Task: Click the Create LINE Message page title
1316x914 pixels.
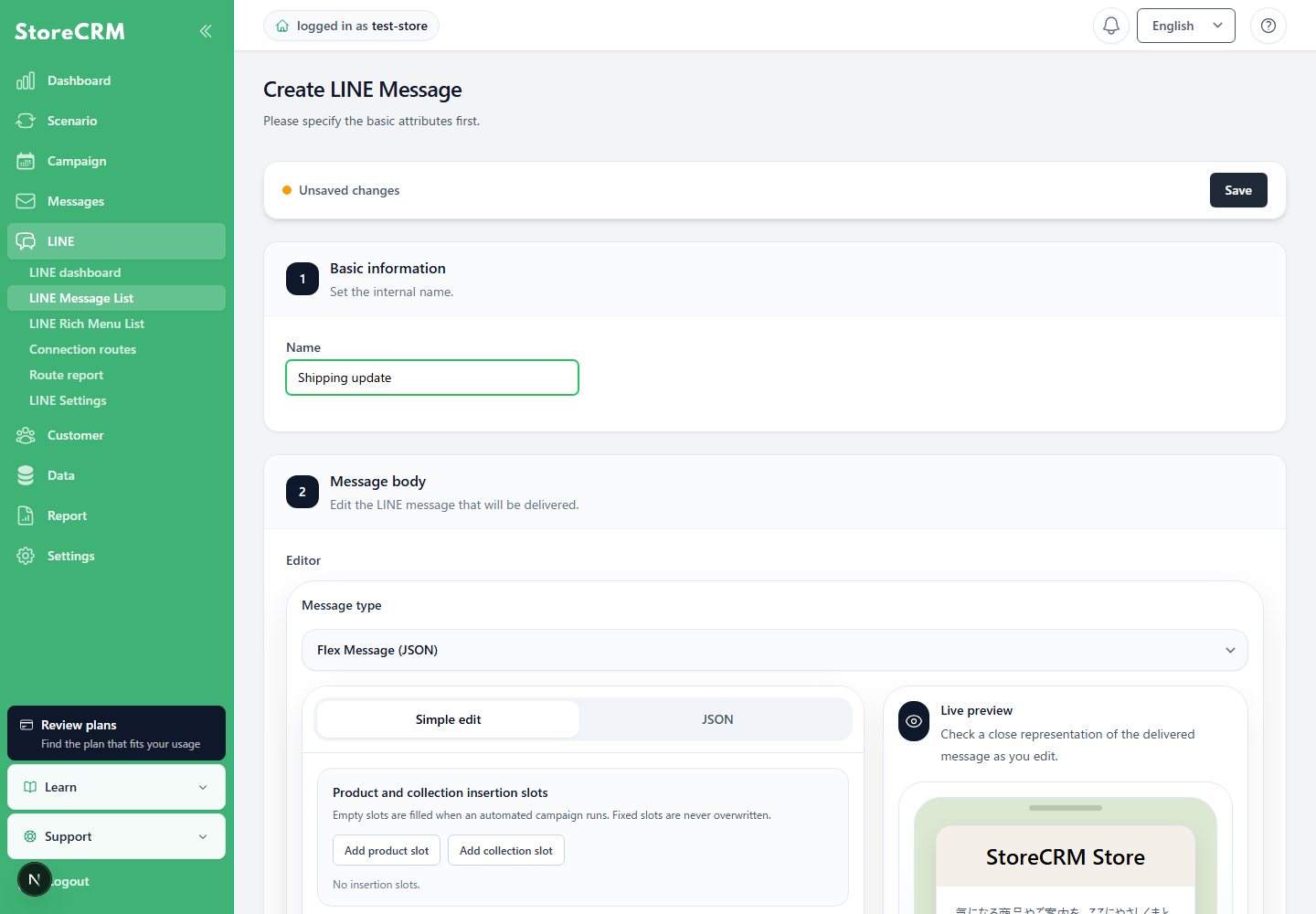Action: coord(363,90)
